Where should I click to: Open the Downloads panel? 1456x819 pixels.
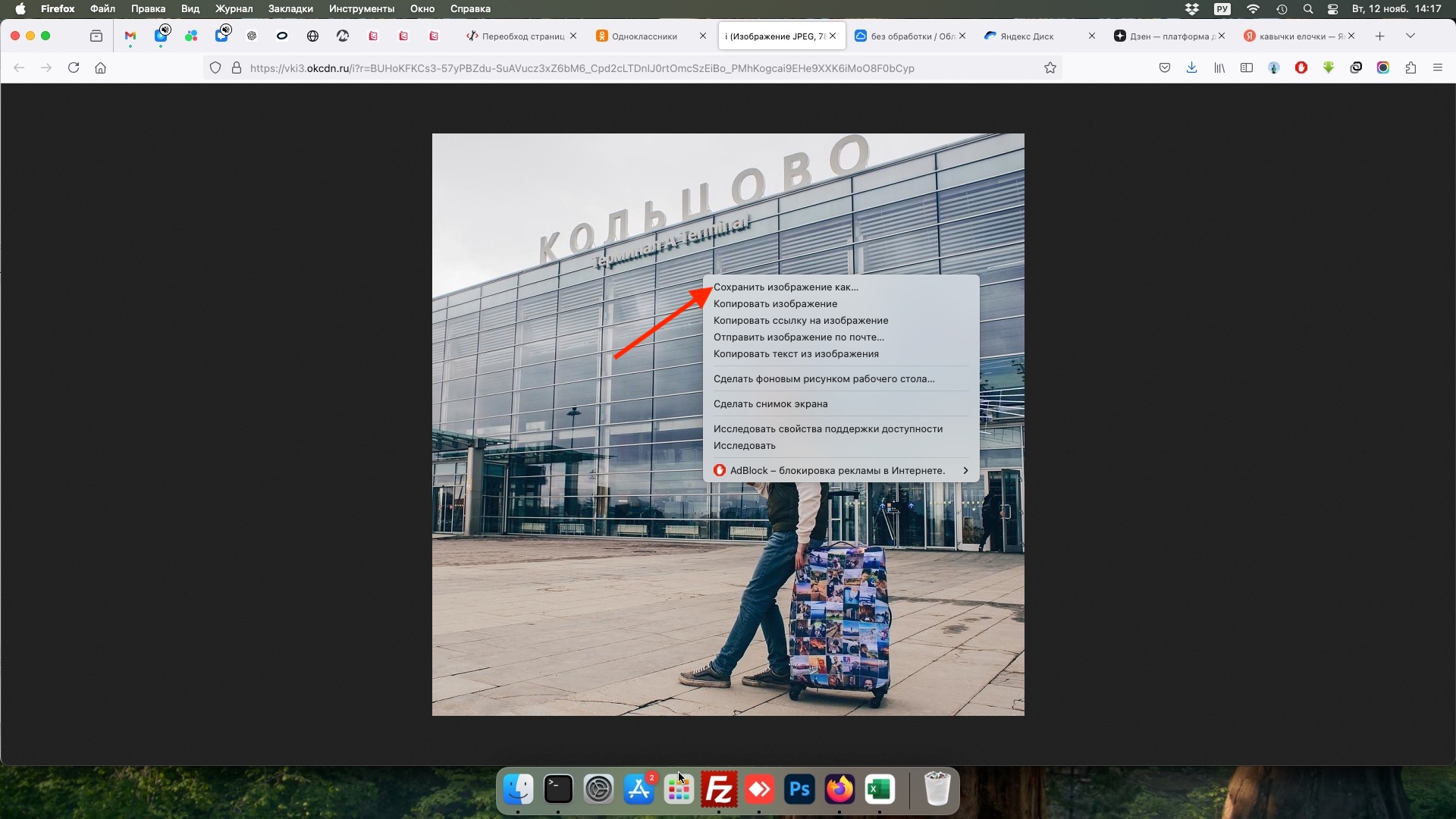pyautogui.click(x=1192, y=67)
